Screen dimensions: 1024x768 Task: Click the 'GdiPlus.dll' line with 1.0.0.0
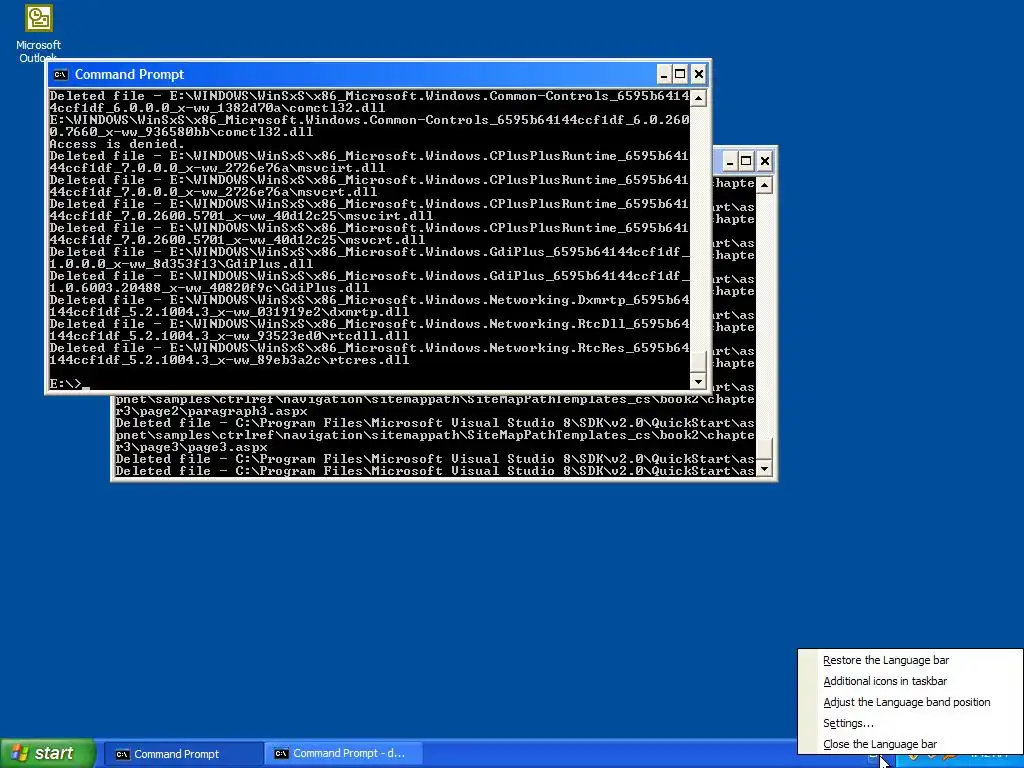pos(181,264)
